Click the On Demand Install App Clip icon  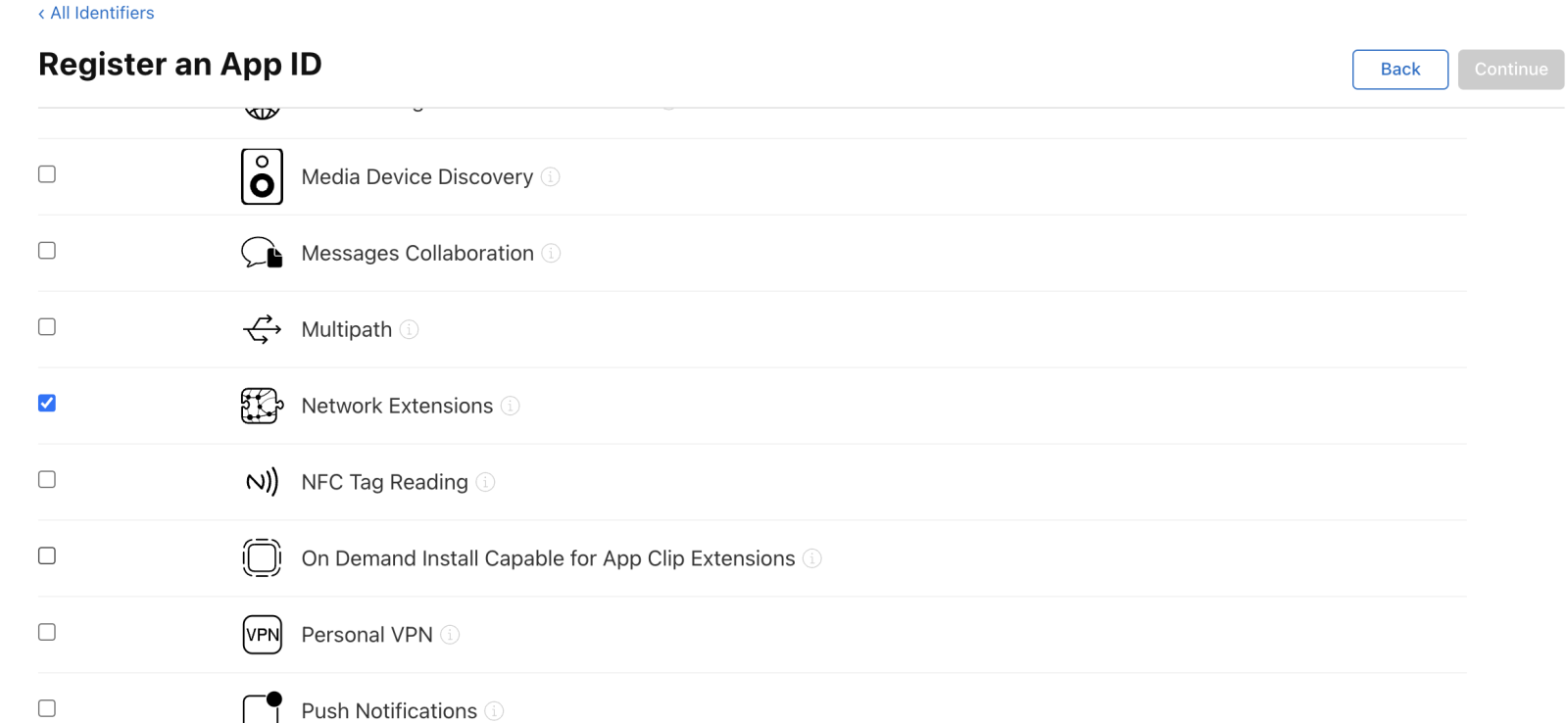pyautogui.click(x=262, y=558)
